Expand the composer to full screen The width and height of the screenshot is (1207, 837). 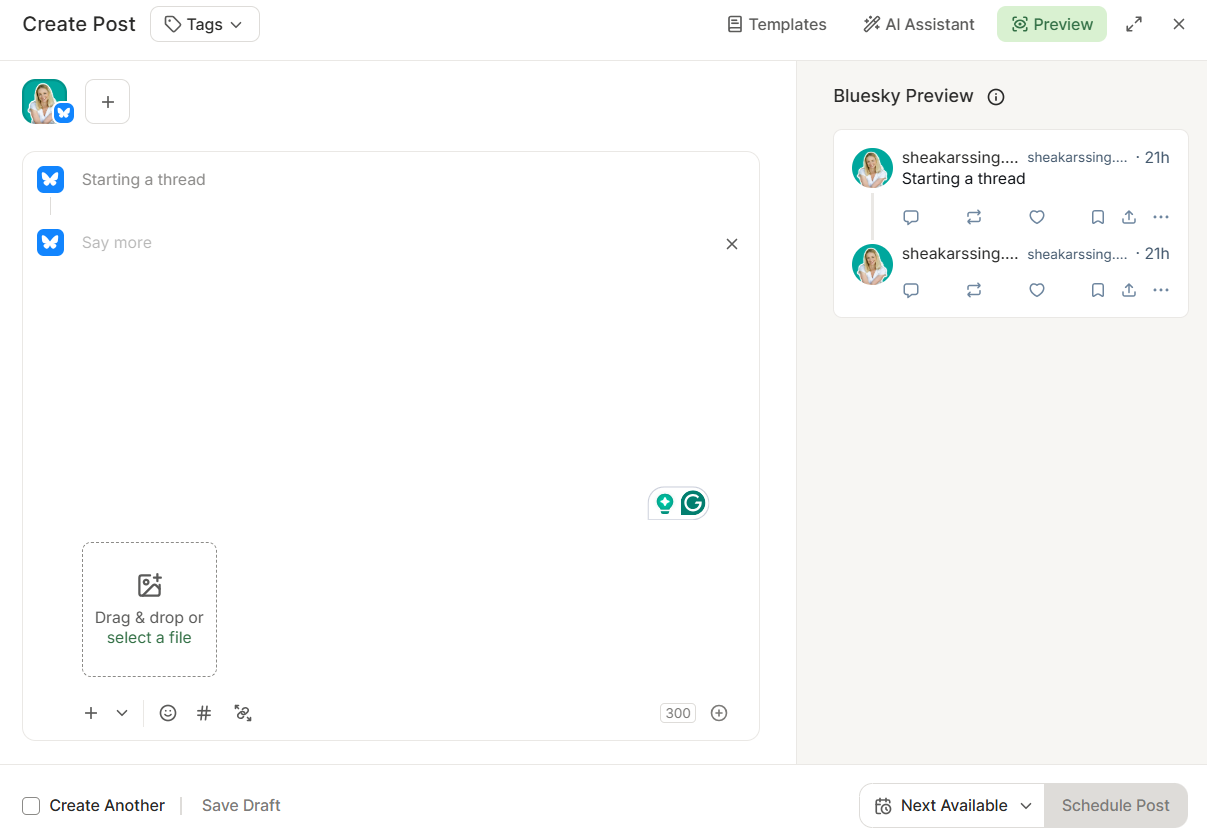pos(1134,24)
